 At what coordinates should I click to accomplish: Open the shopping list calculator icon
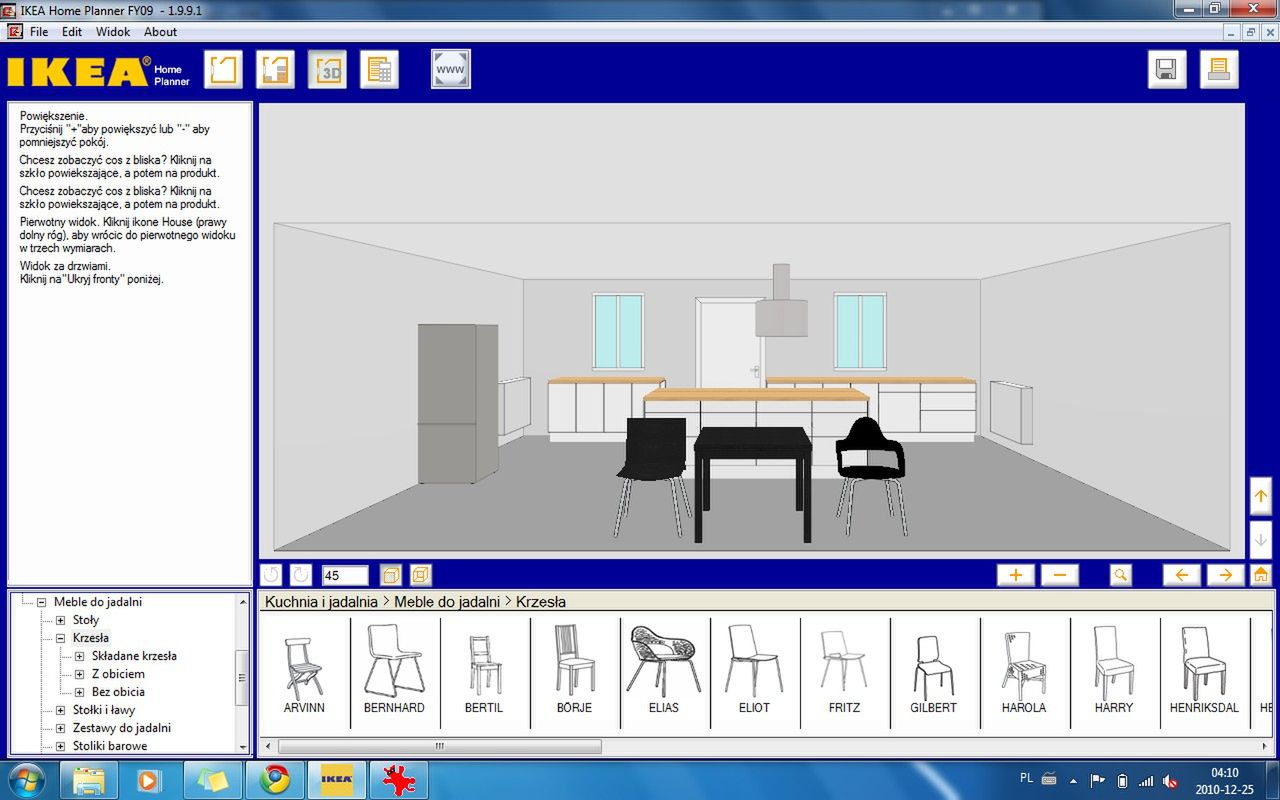coord(379,69)
